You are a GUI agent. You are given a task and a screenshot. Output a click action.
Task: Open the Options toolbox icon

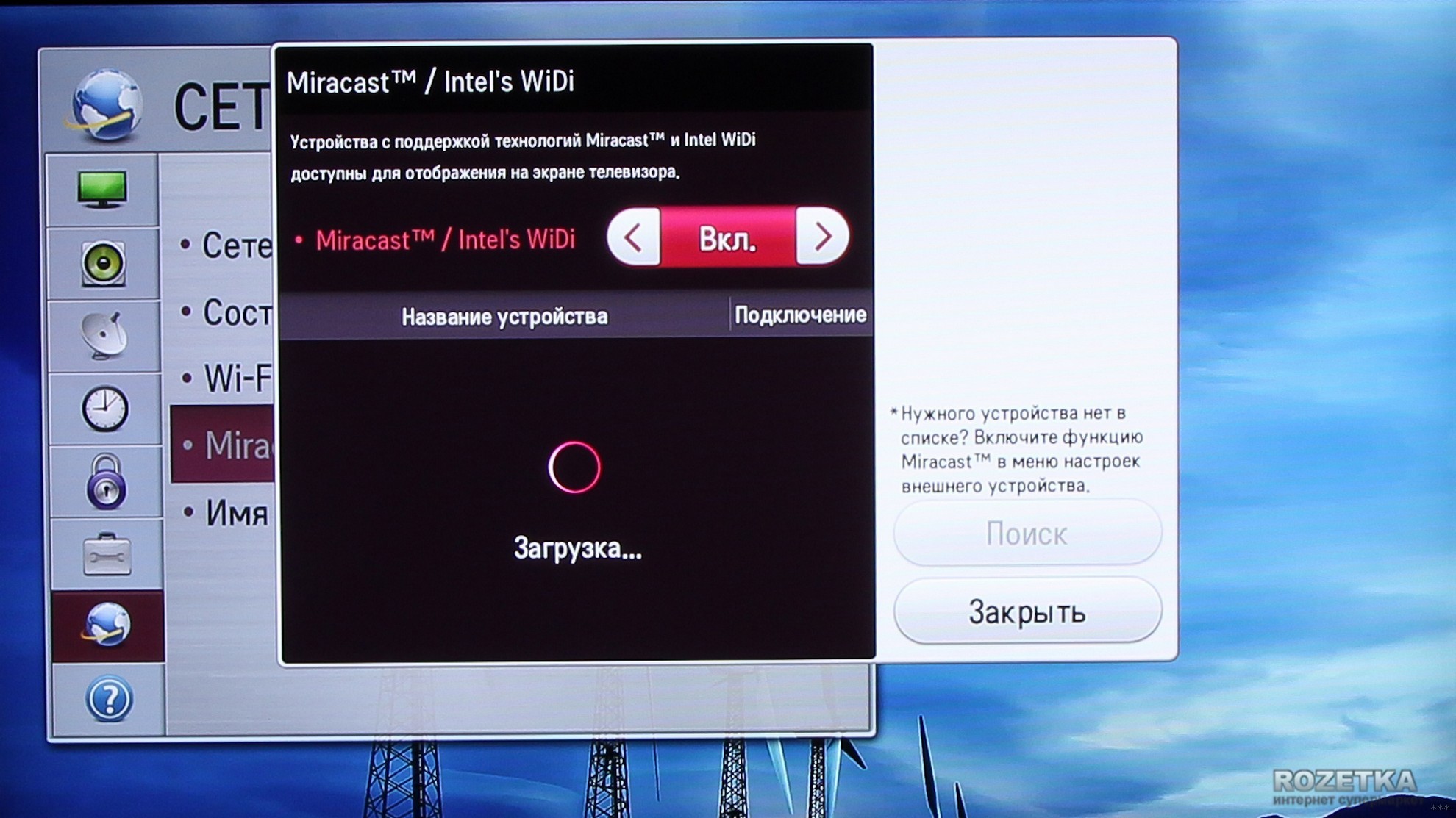pyautogui.click(x=107, y=554)
